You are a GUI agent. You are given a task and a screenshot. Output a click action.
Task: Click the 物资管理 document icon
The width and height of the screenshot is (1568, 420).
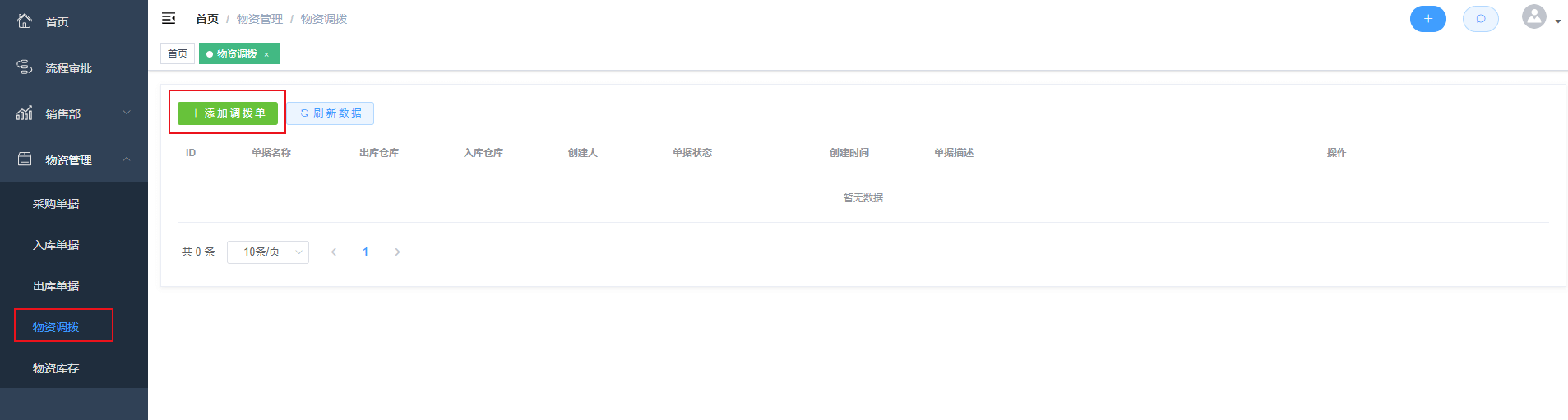25,159
